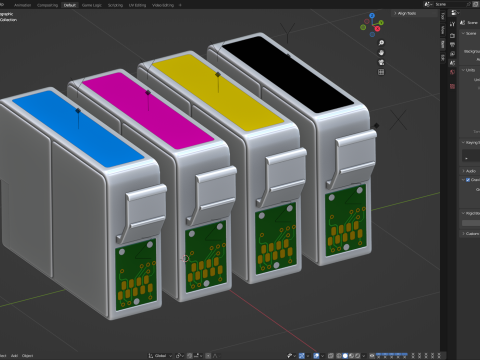The width and height of the screenshot is (480, 360).
Task: Open the properties editor type dropdown
Action: (x=455, y=13)
